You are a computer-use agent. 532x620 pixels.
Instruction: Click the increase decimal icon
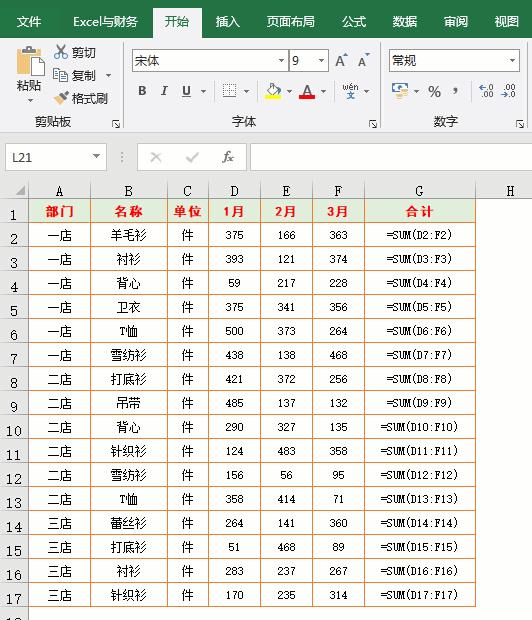486,91
